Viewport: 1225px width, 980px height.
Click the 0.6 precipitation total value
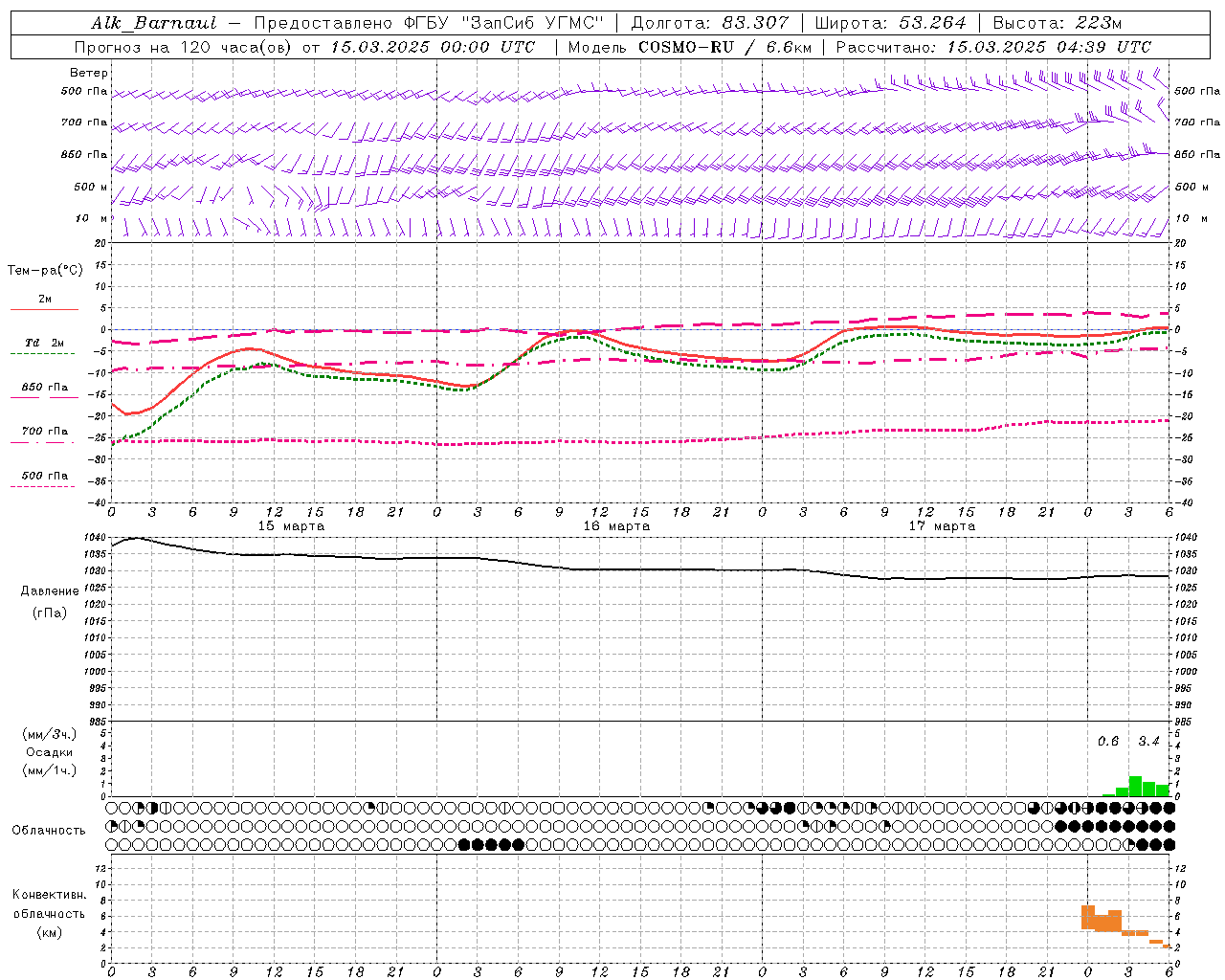coord(1108,742)
